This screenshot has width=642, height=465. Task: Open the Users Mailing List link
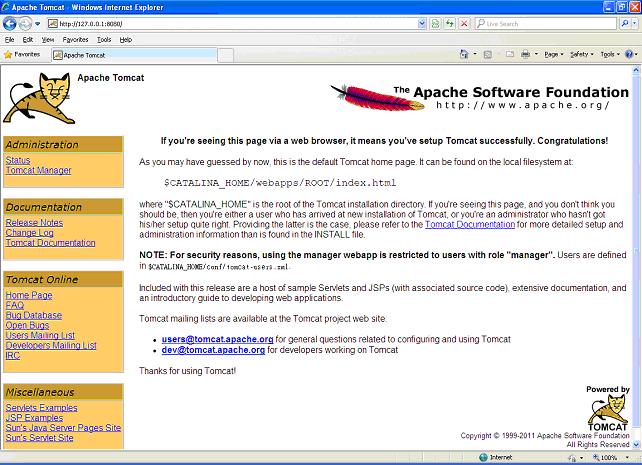[x=40, y=335]
